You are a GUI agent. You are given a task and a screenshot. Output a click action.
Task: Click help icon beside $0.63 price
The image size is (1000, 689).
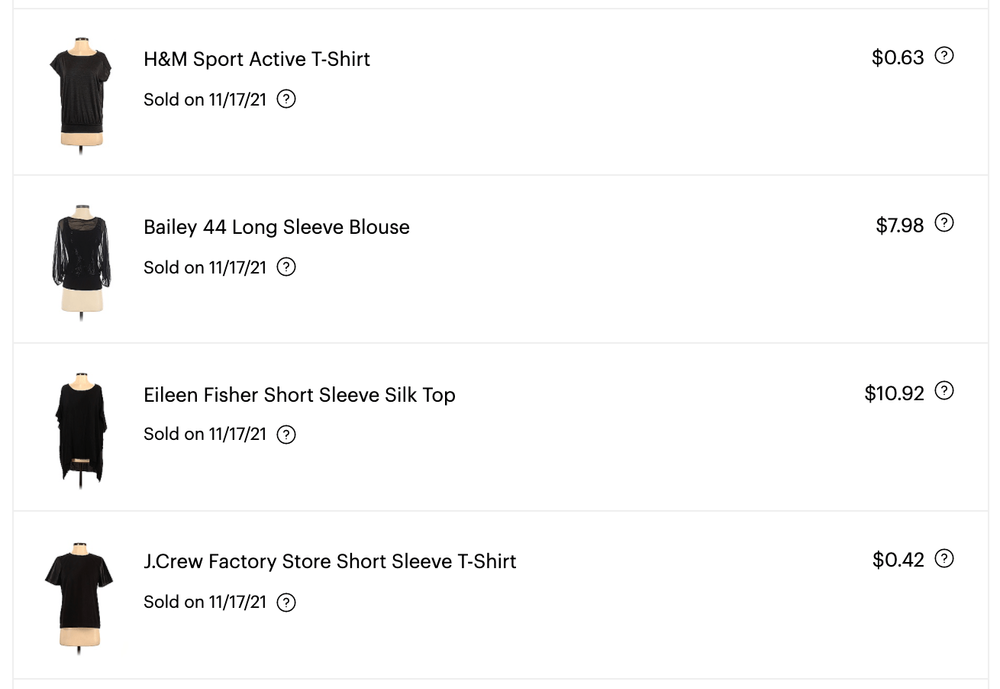(x=944, y=56)
